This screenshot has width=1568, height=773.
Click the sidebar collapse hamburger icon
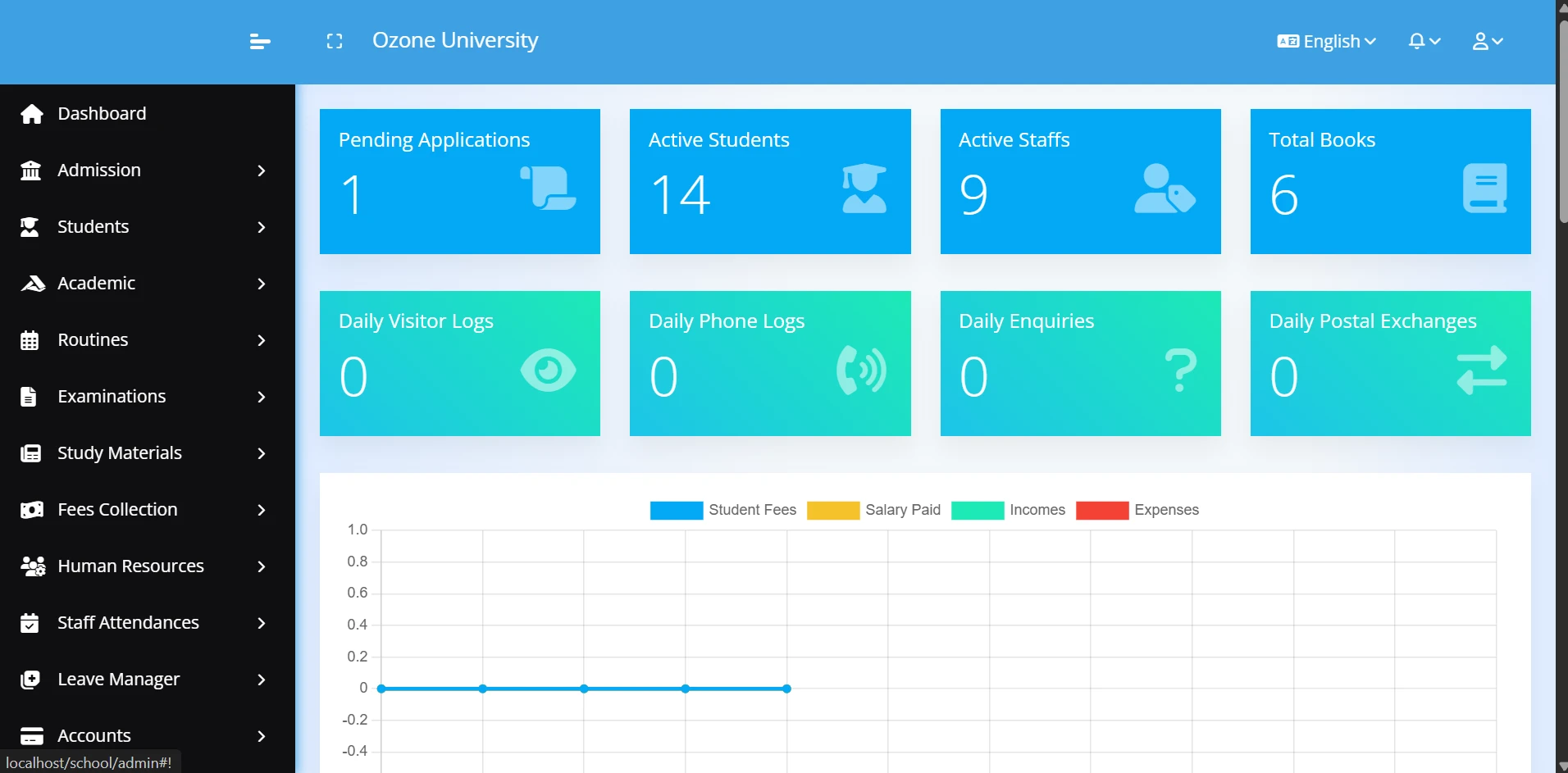(x=260, y=41)
